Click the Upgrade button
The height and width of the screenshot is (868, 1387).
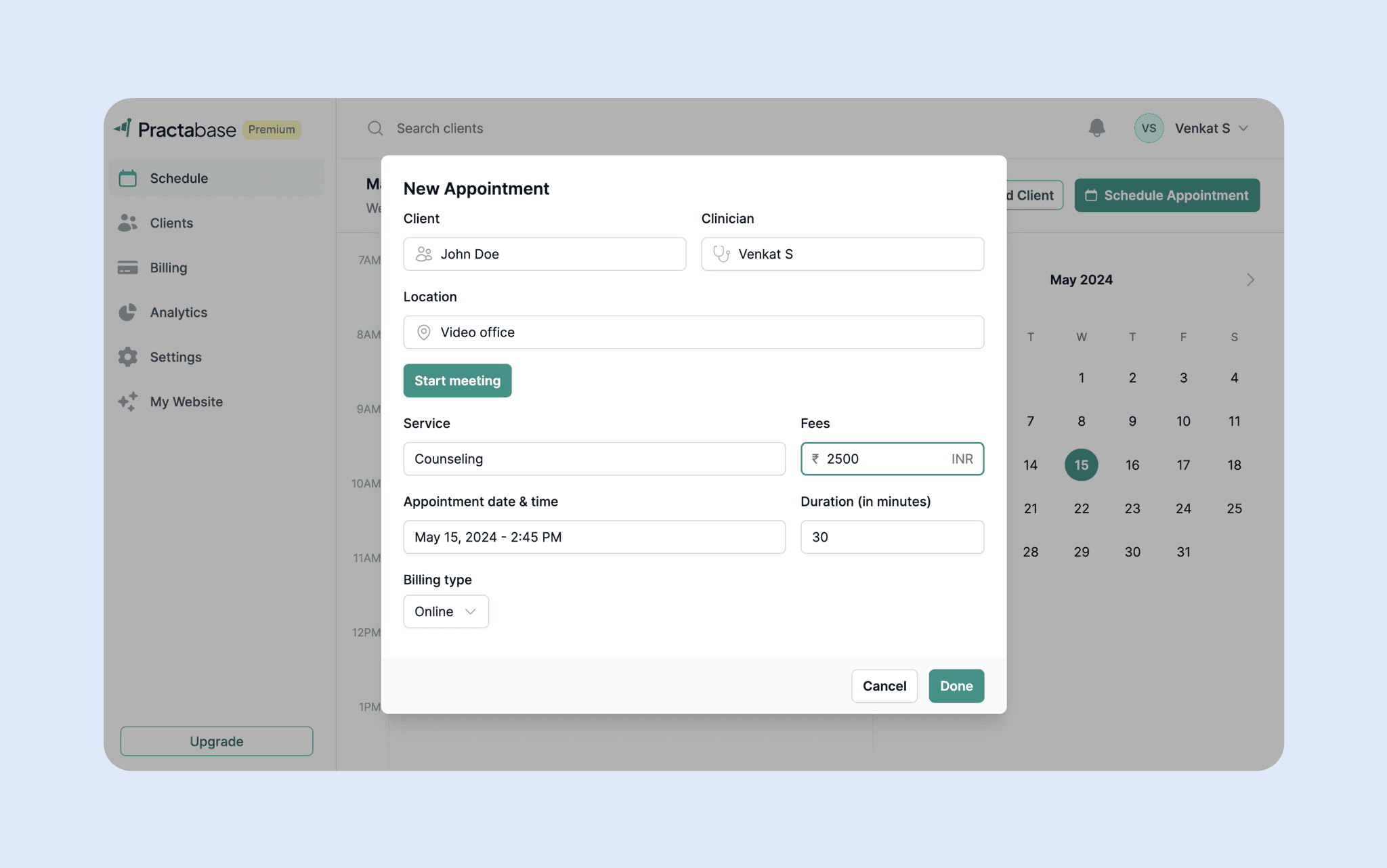(x=216, y=741)
